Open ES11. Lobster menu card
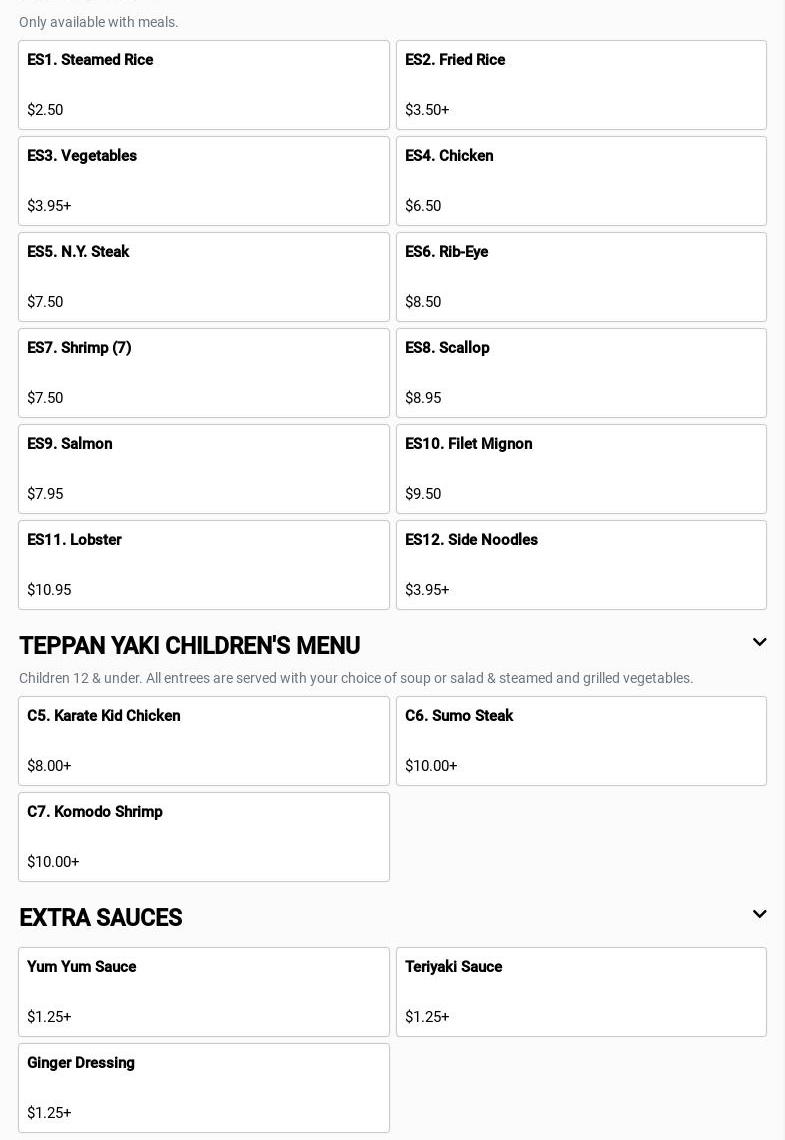This screenshot has height=1140, width=785. tap(204, 565)
